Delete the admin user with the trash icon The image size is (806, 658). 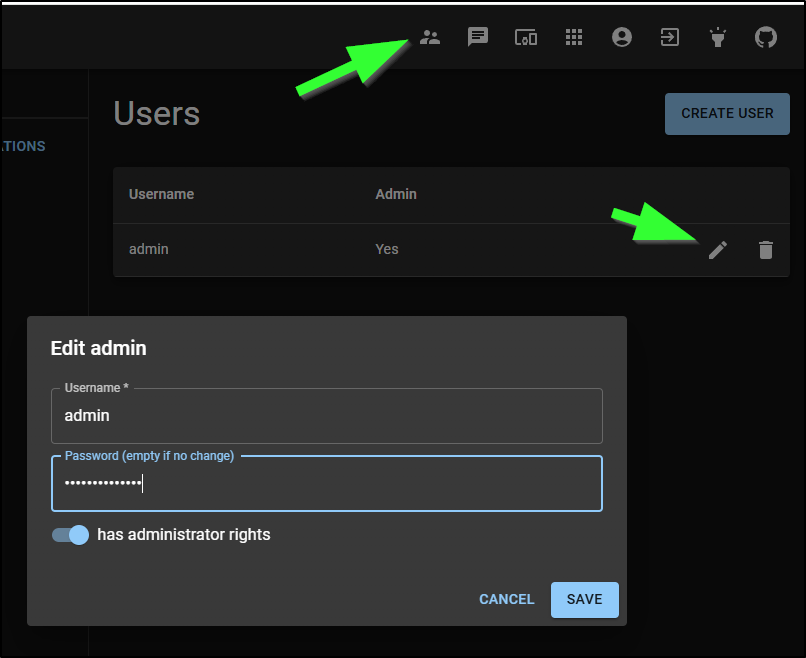pos(766,250)
